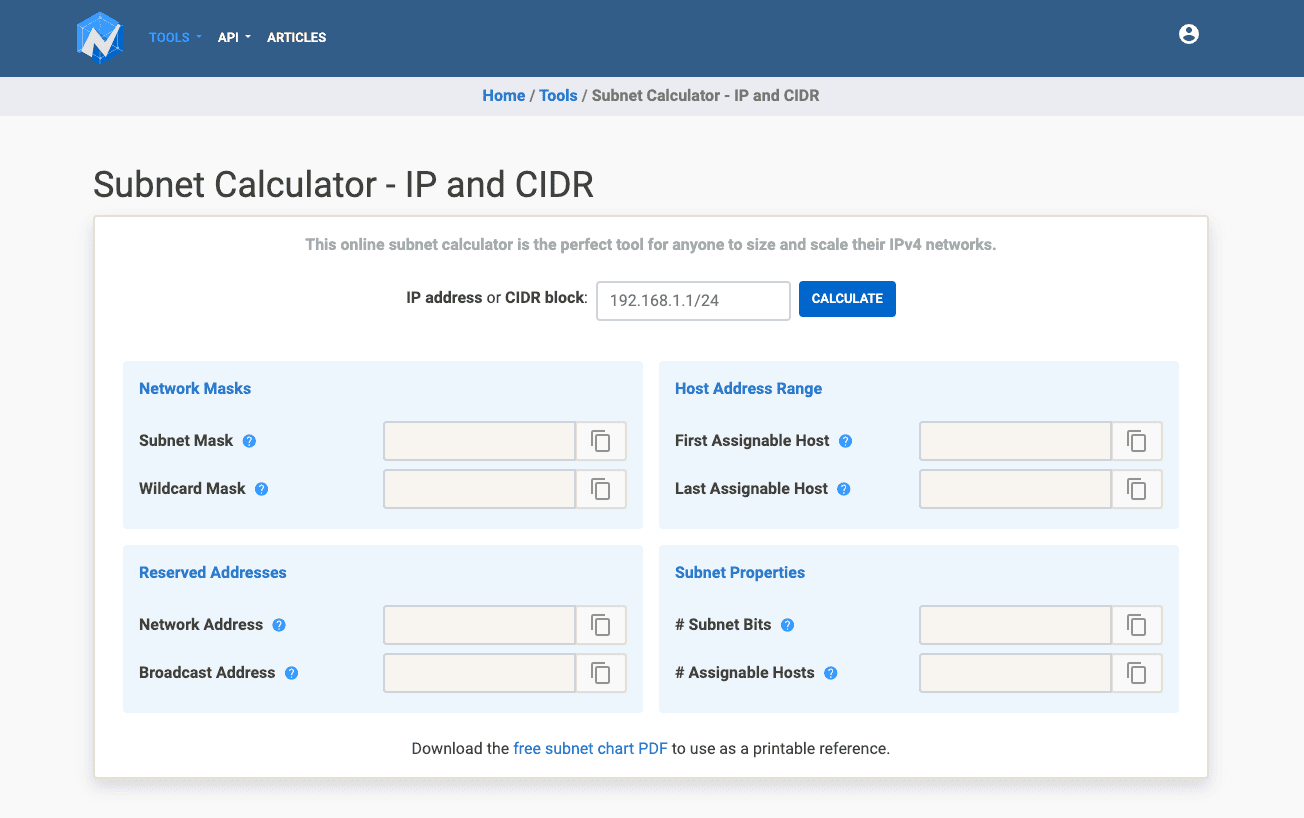1304x818 pixels.
Task: Open the free subnet chart PDF link
Action: [x=590, y=748]
